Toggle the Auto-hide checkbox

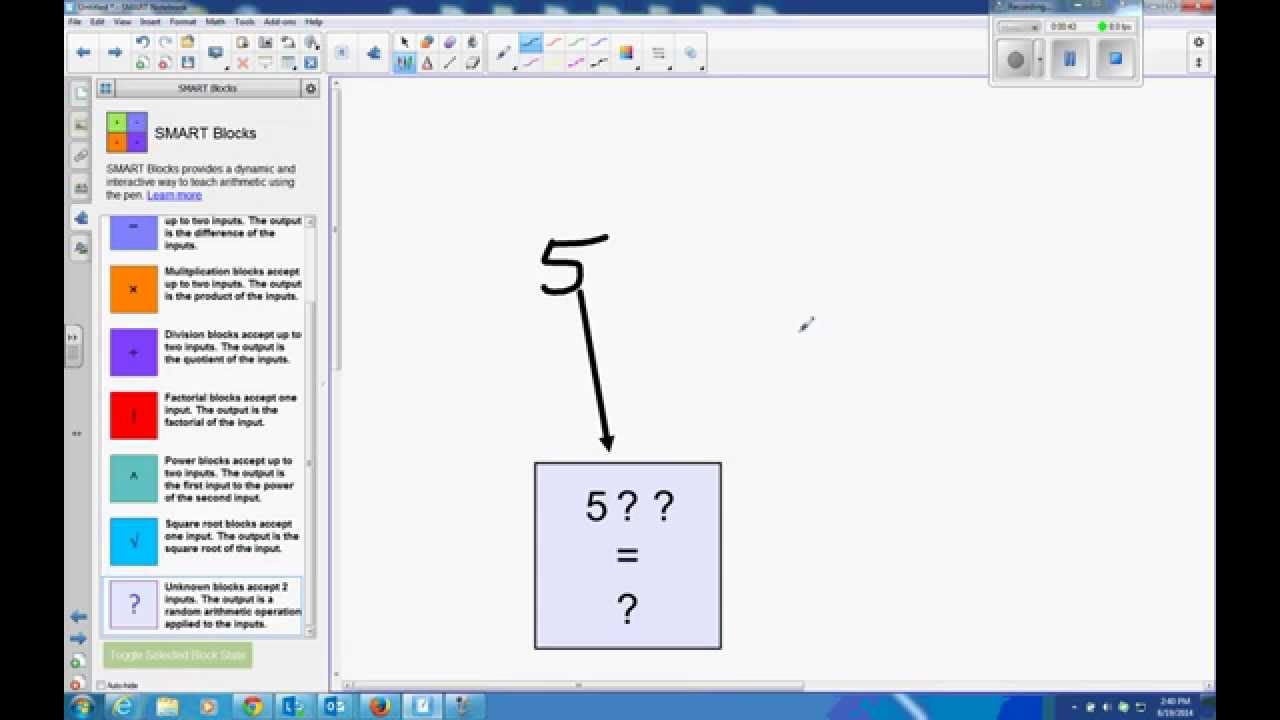(x=101, y=685)
